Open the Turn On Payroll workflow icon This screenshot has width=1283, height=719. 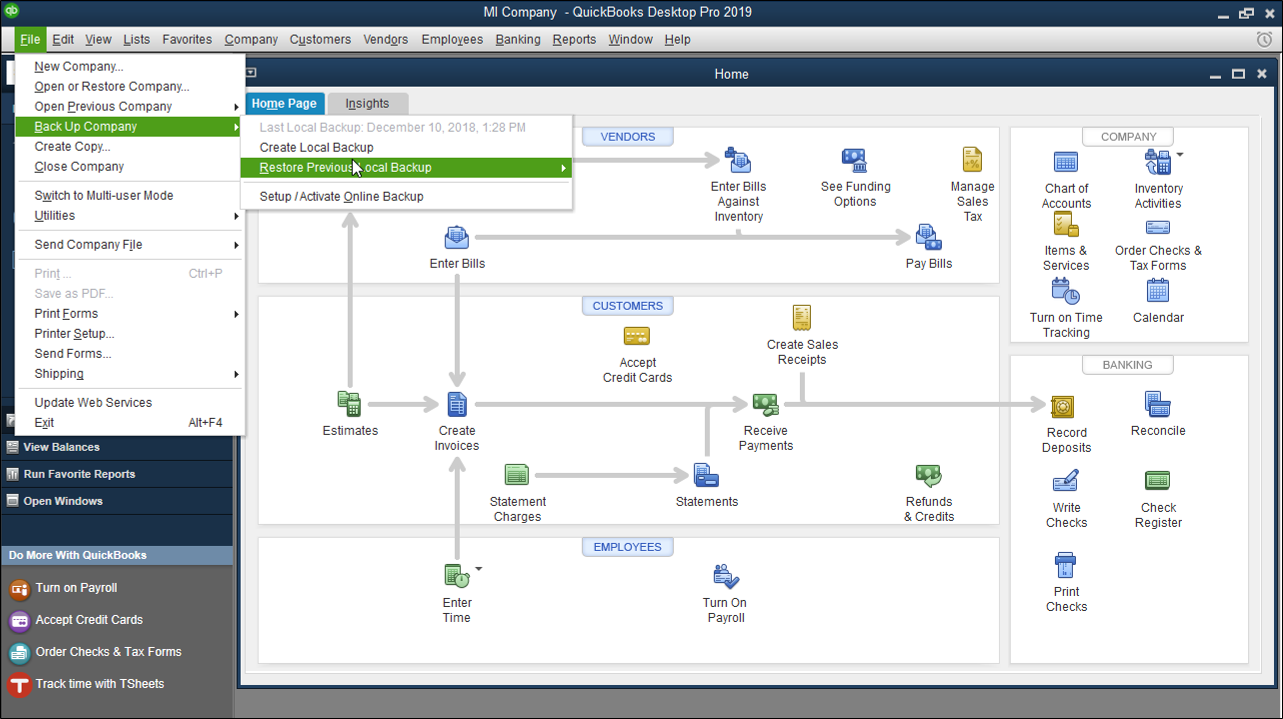tap(726, 576)
